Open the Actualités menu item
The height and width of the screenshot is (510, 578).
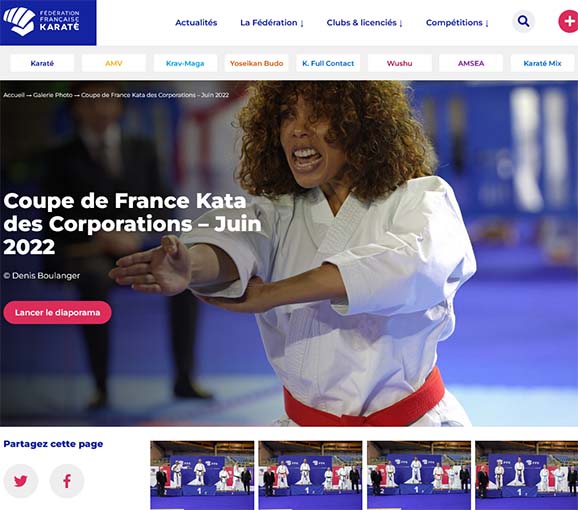click(196, 23)
